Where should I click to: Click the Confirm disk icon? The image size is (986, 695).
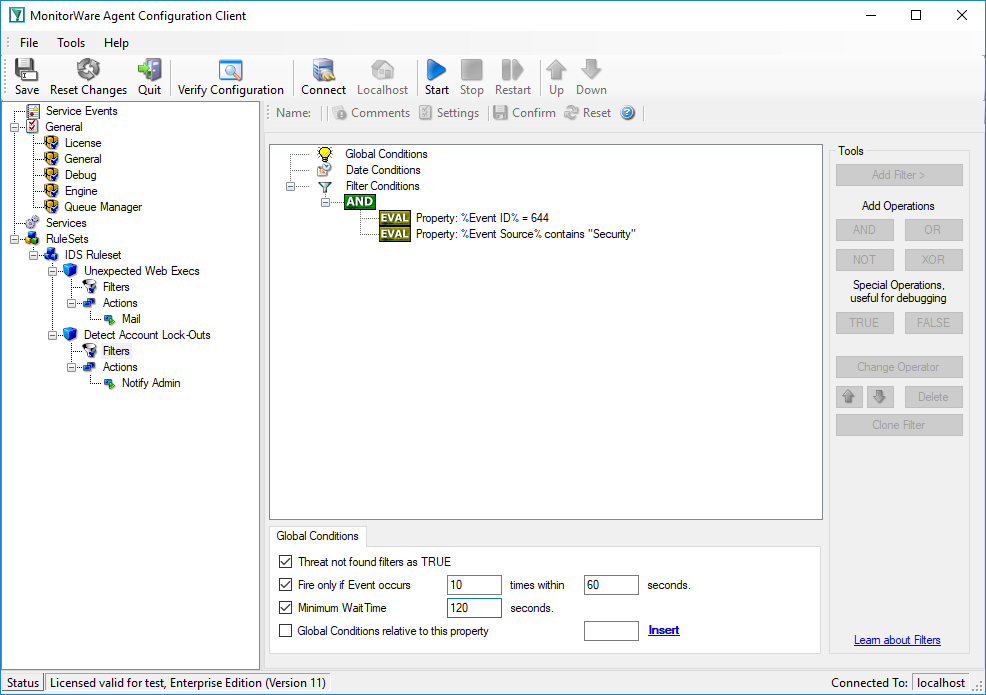click(x=501, y=113)
